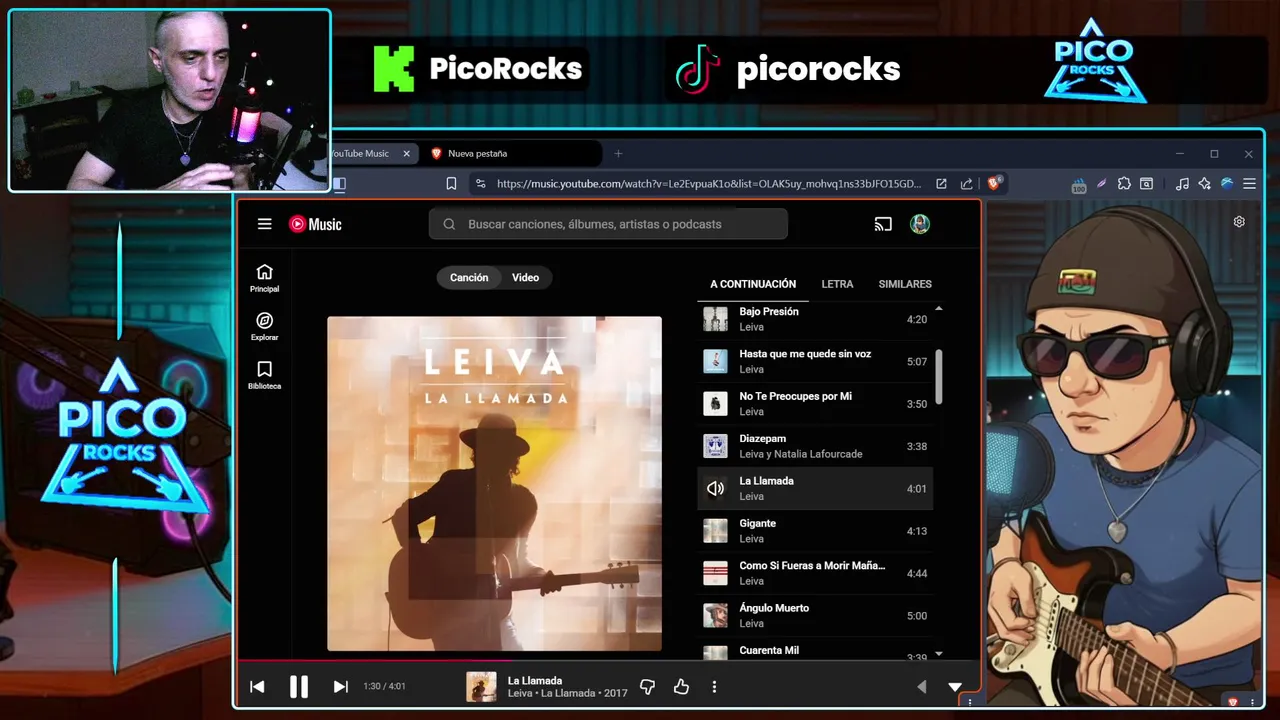Like La Llamada with thumbs up
The image size is (1280, 720).
click(x=681, y=687)
